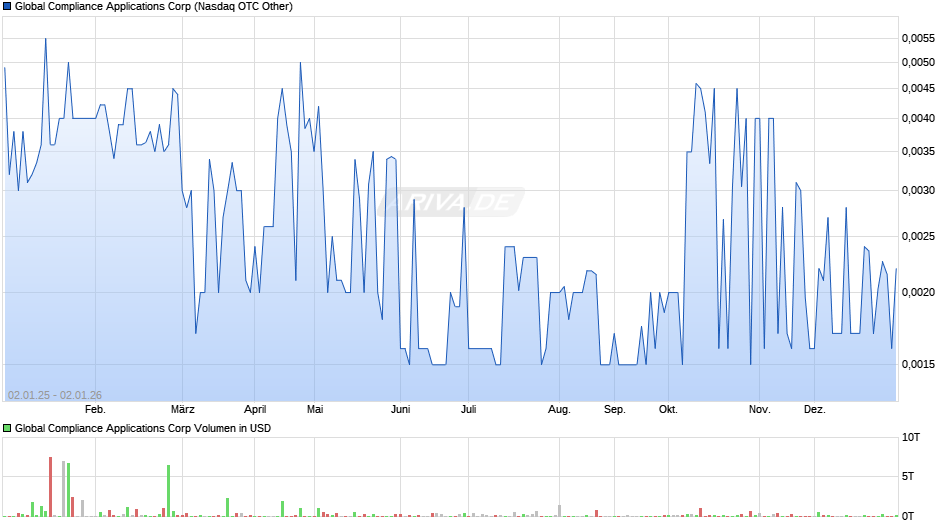Click the 'Dez.' month label

(x=814, y=410)
